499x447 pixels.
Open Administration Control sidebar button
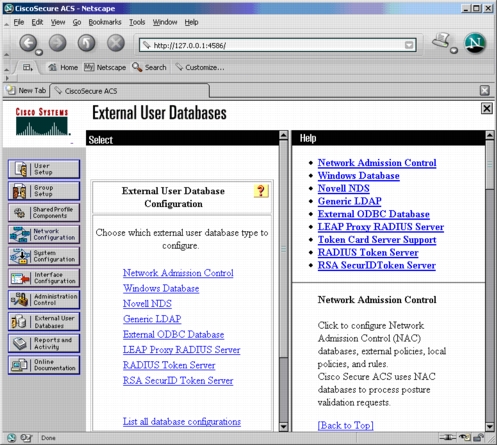pos(44,300)
